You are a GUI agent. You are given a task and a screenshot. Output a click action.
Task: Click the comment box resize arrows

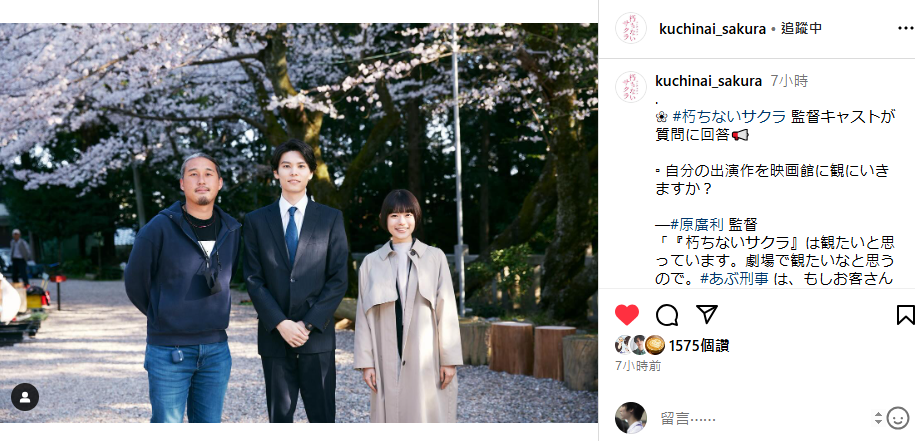coord(878,418)
